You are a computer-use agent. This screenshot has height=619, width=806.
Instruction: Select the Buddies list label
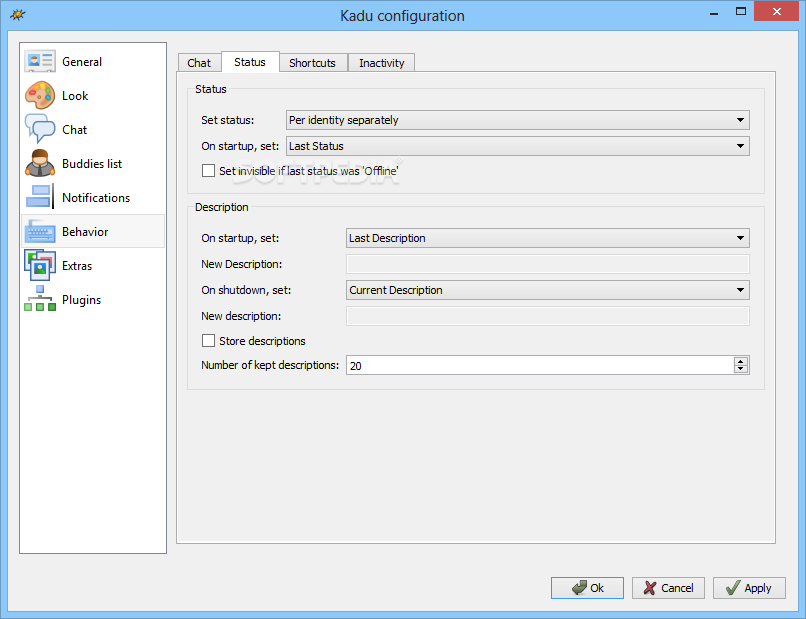click(x=92, y=163)
